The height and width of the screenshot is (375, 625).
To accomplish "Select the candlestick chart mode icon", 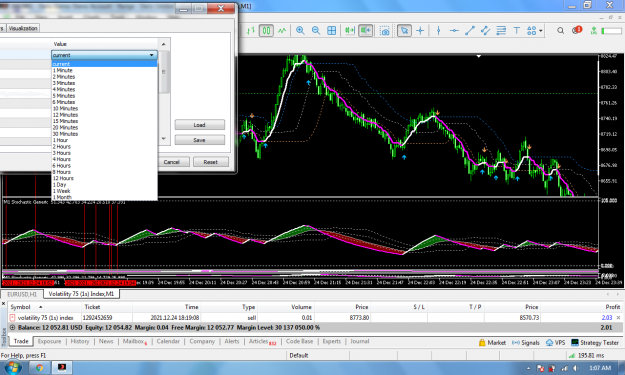I will tap(266, 31).
